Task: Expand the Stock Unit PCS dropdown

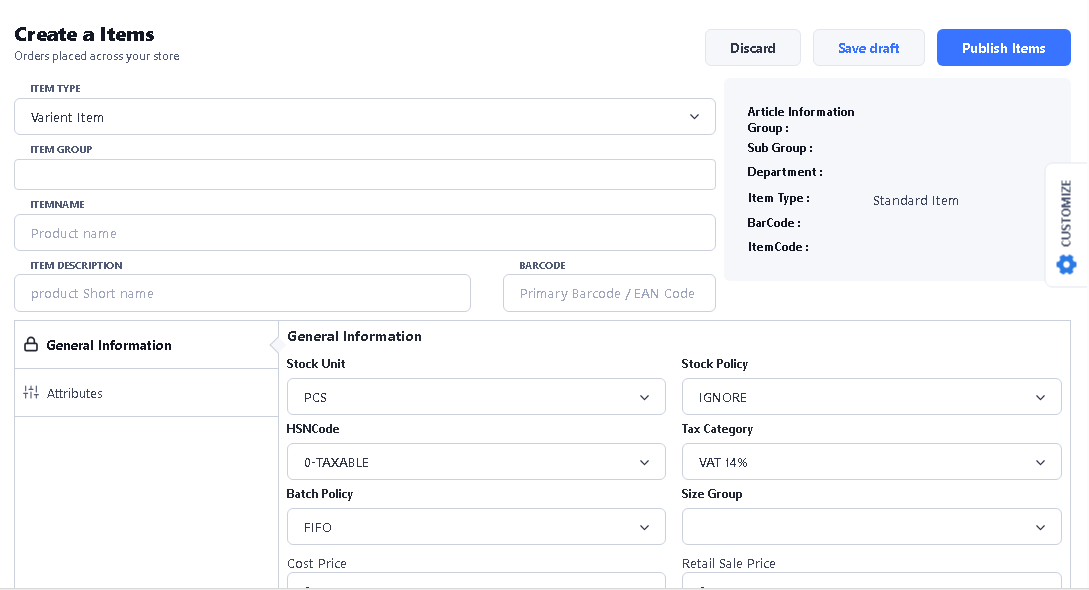Action: 475,397
